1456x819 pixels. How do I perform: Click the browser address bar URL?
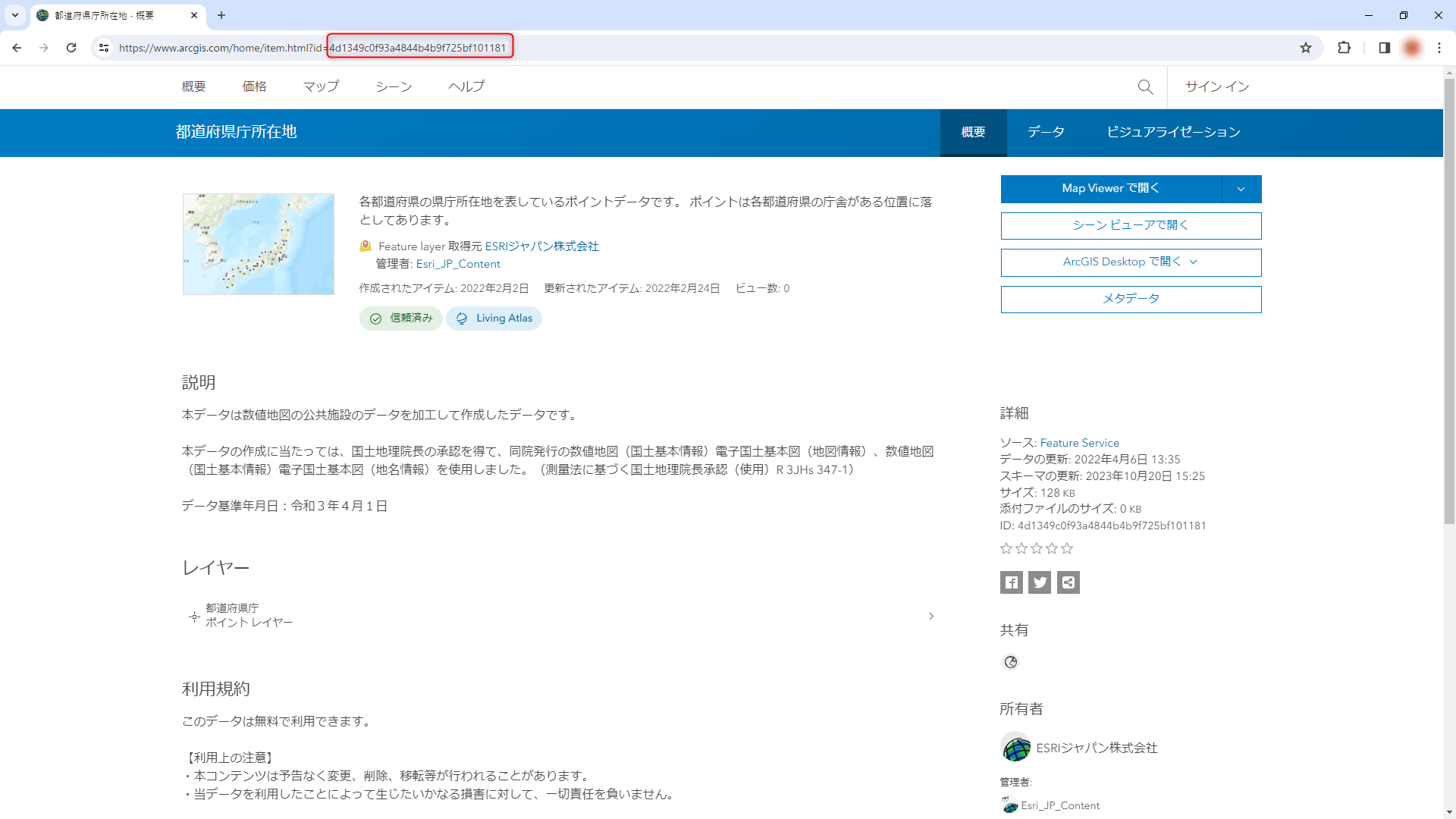(312, 48)
